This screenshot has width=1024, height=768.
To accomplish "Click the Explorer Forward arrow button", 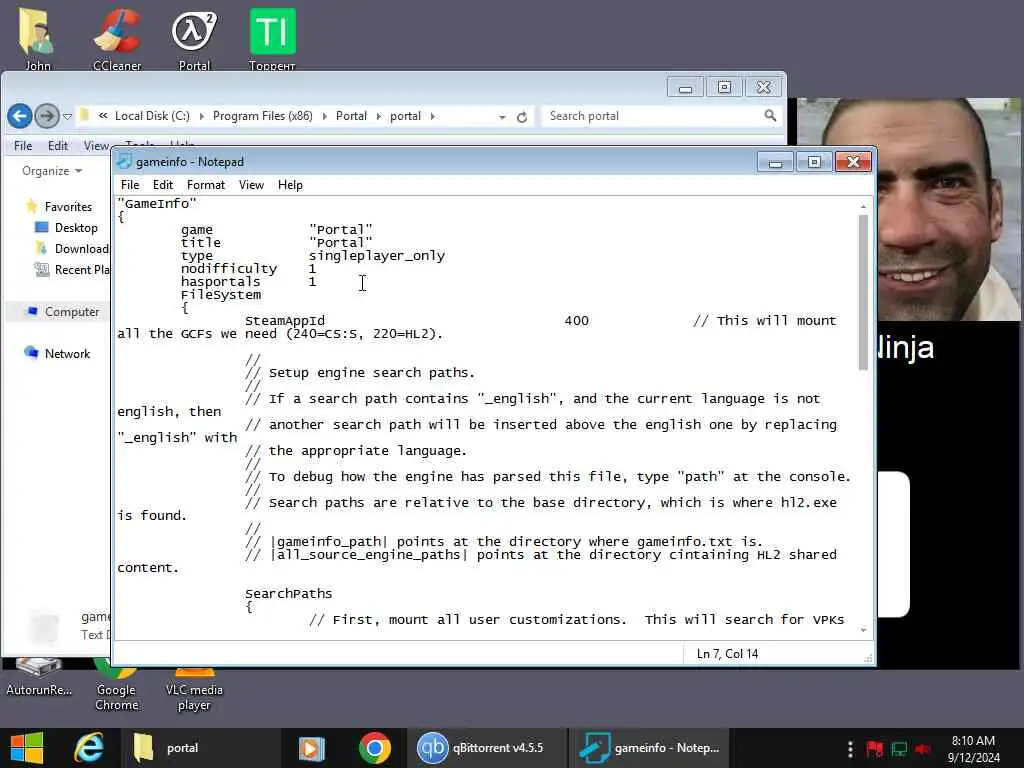I will (x=46, y=116).
